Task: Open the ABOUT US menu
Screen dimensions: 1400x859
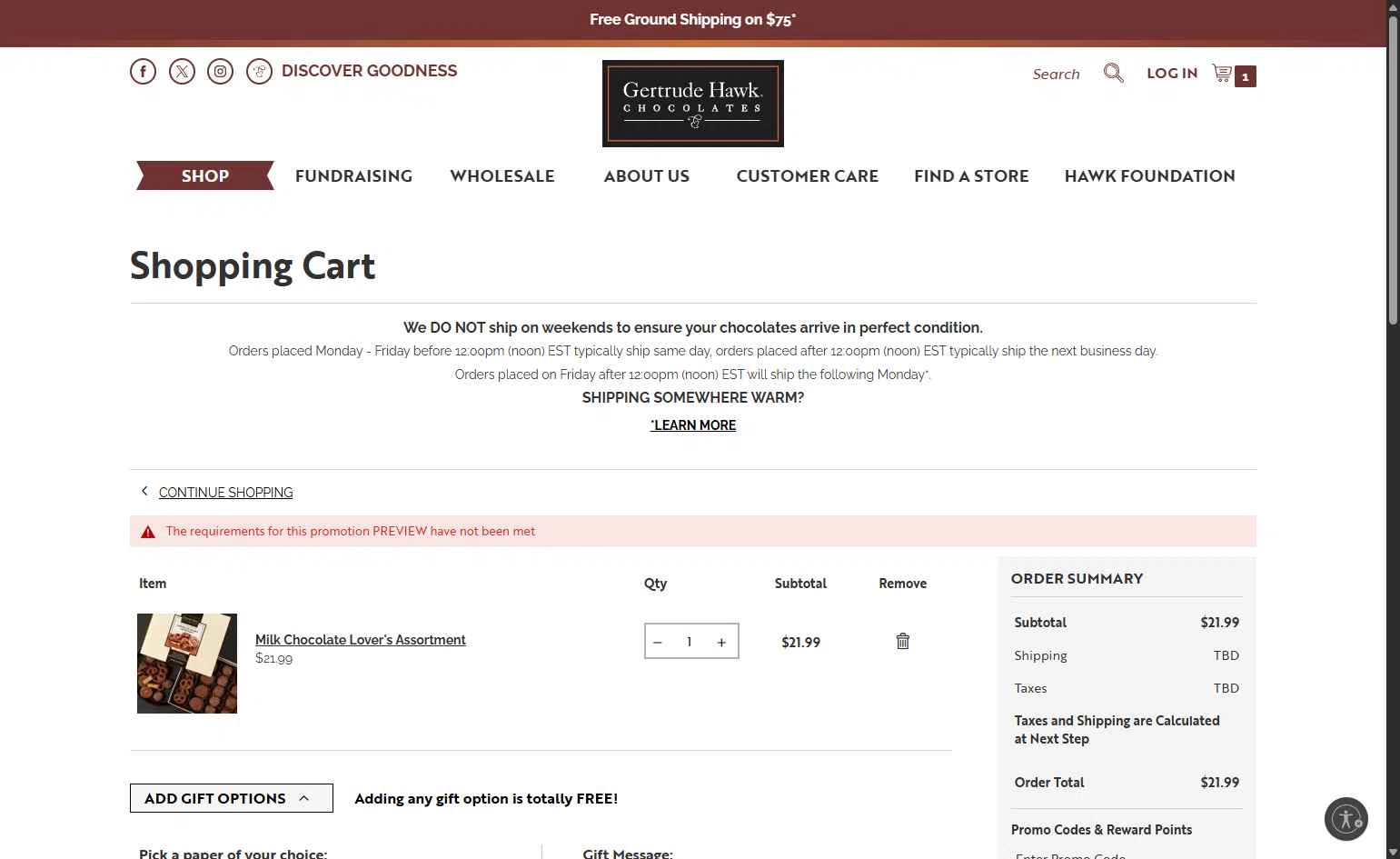Action: 647,175
